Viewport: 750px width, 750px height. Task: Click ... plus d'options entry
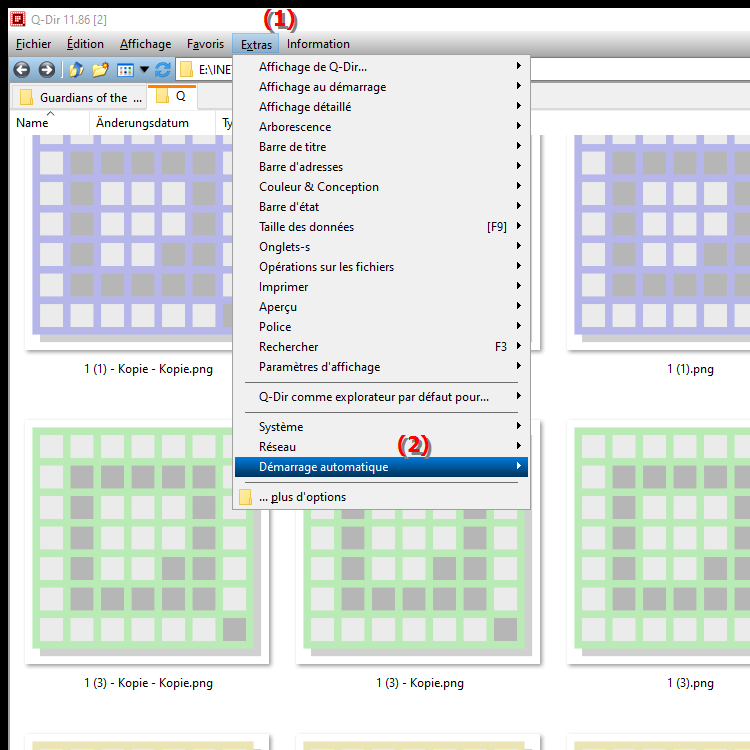[381, 497]
